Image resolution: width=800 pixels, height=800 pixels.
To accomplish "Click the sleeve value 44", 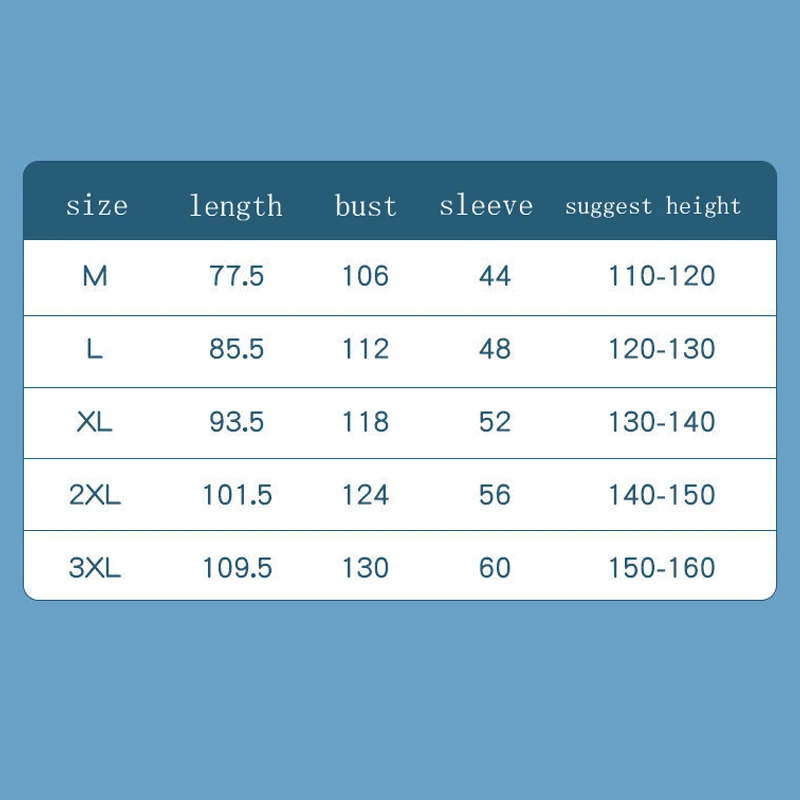I will click(495, 276).
